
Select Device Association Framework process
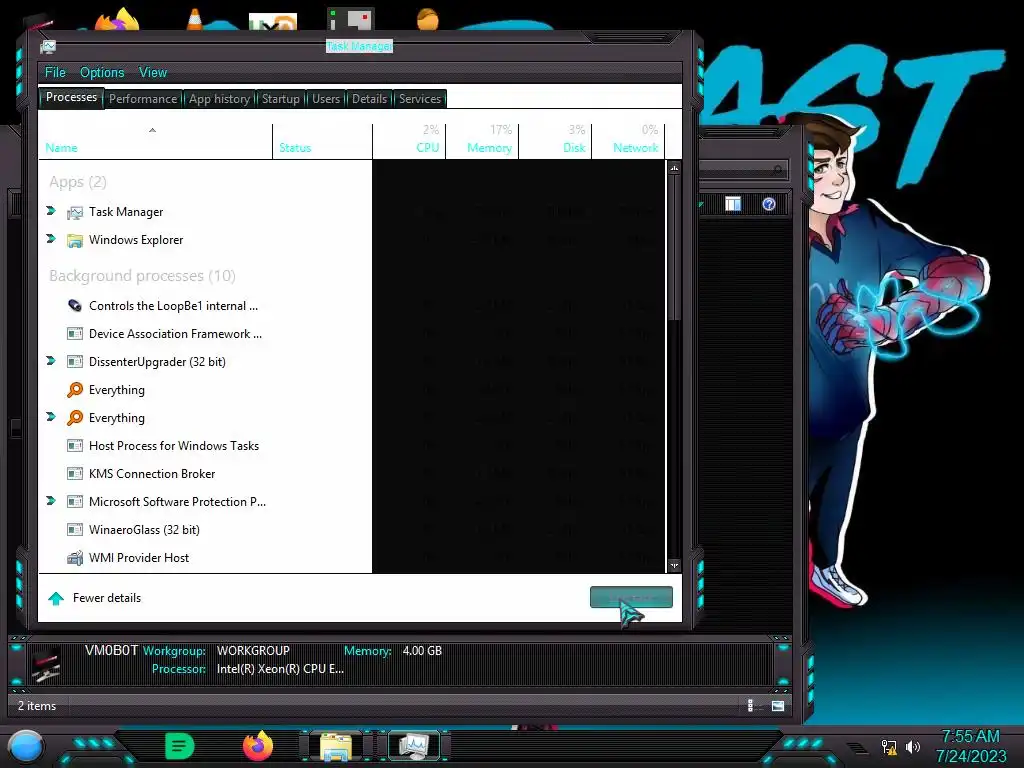tap(353, 334)
